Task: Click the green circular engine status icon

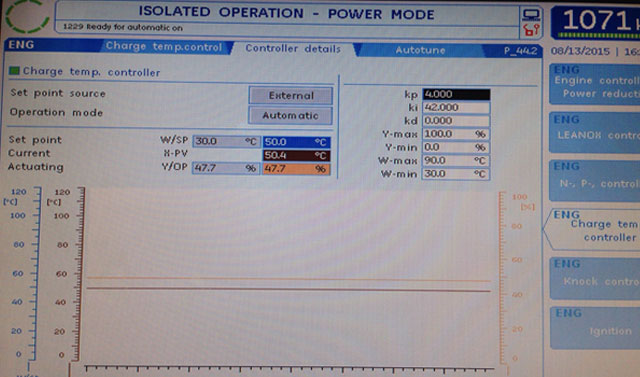Action: click(x=27, y=16)
